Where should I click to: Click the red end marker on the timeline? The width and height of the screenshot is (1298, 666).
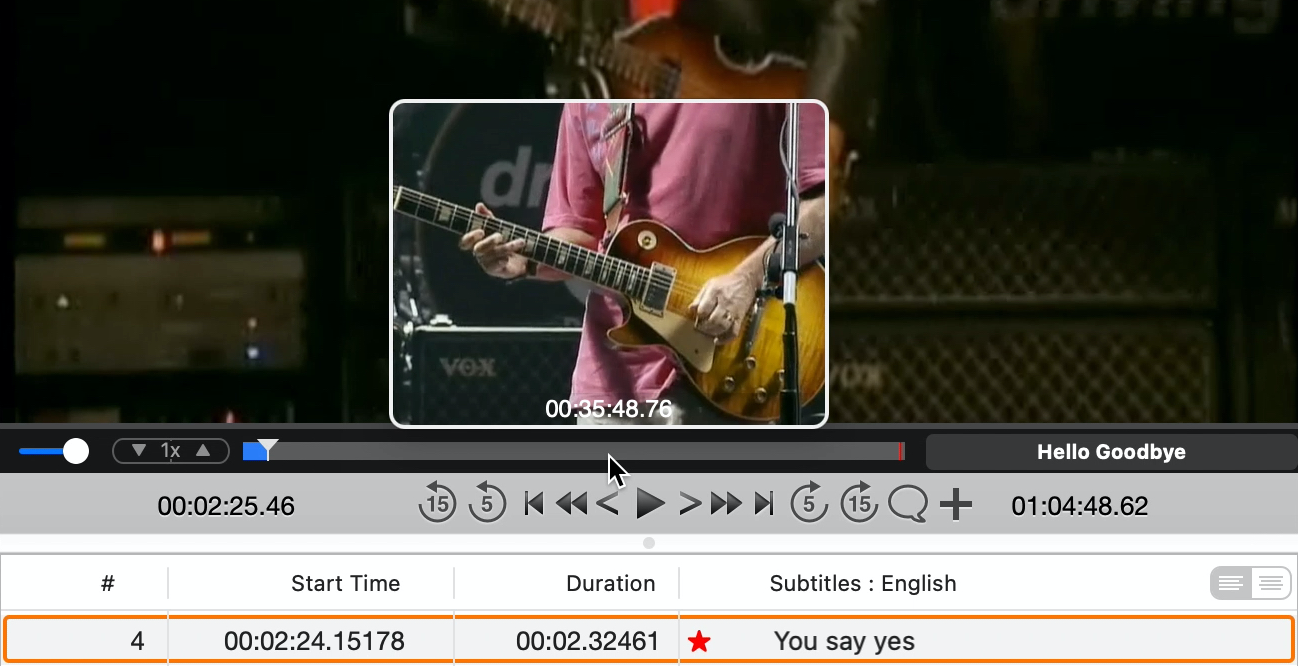click(x=902, y=452)
